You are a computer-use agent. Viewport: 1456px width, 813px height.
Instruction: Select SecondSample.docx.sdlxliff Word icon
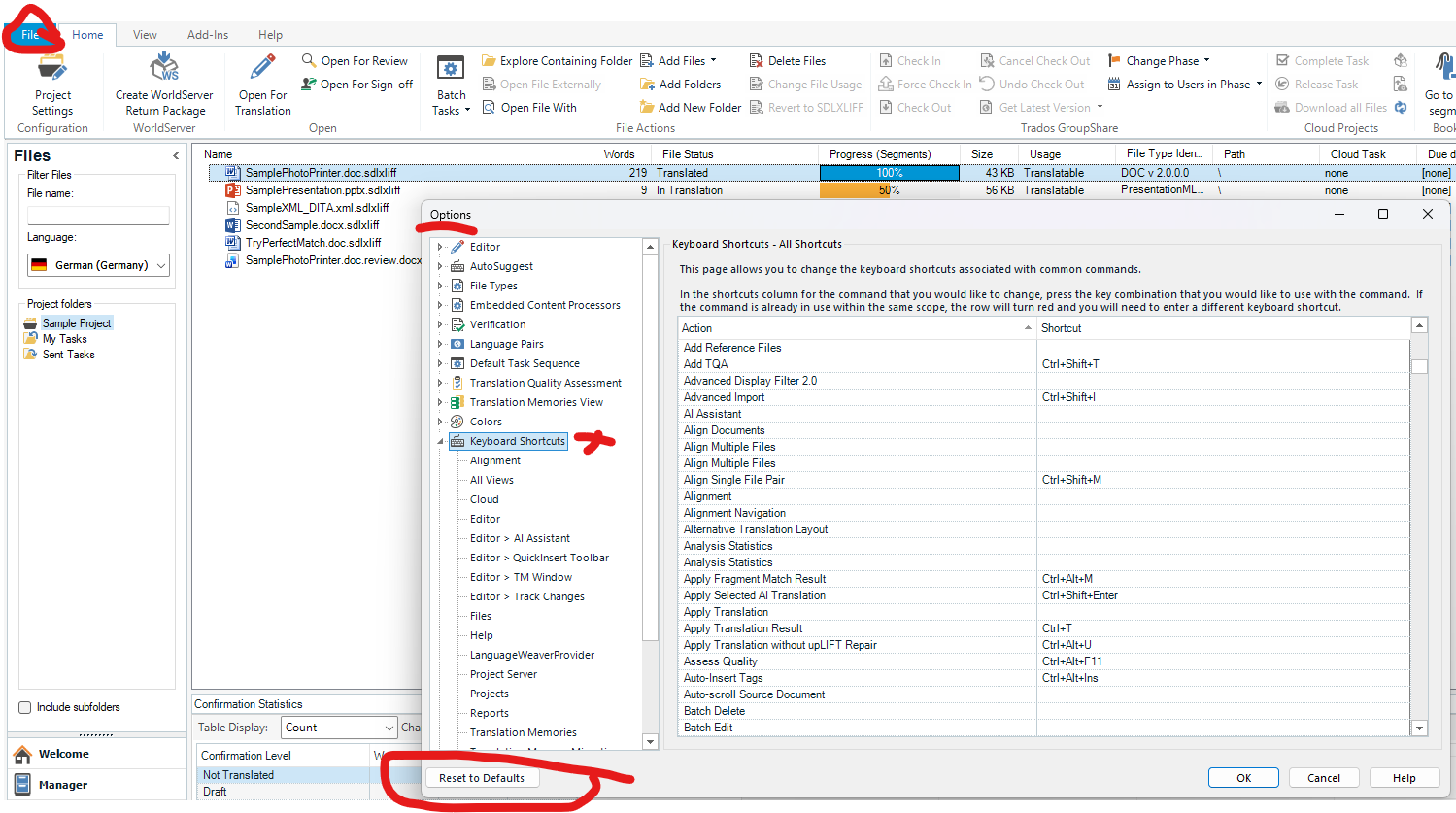click(232, 225)
